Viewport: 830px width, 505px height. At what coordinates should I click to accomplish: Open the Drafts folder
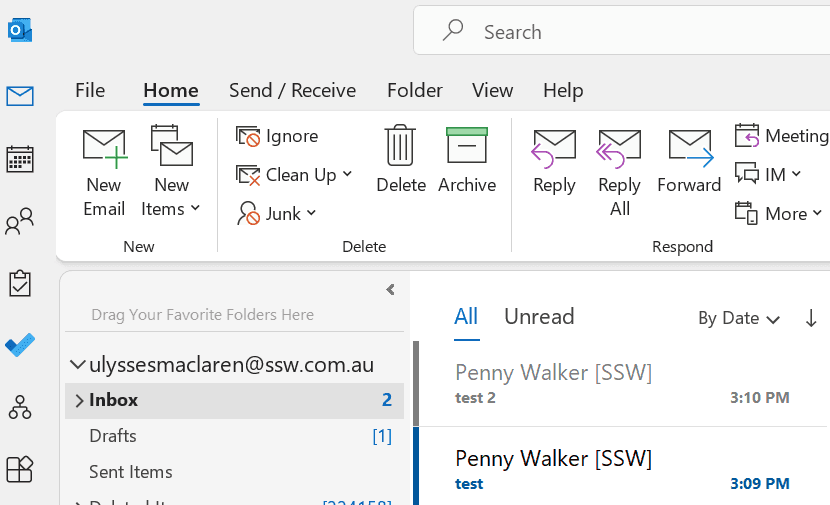point(113,436)
